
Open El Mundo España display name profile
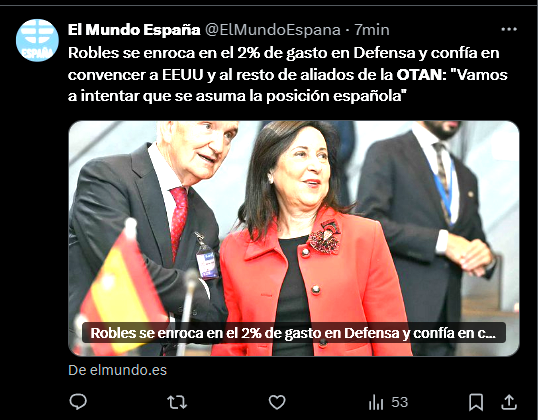134,30
